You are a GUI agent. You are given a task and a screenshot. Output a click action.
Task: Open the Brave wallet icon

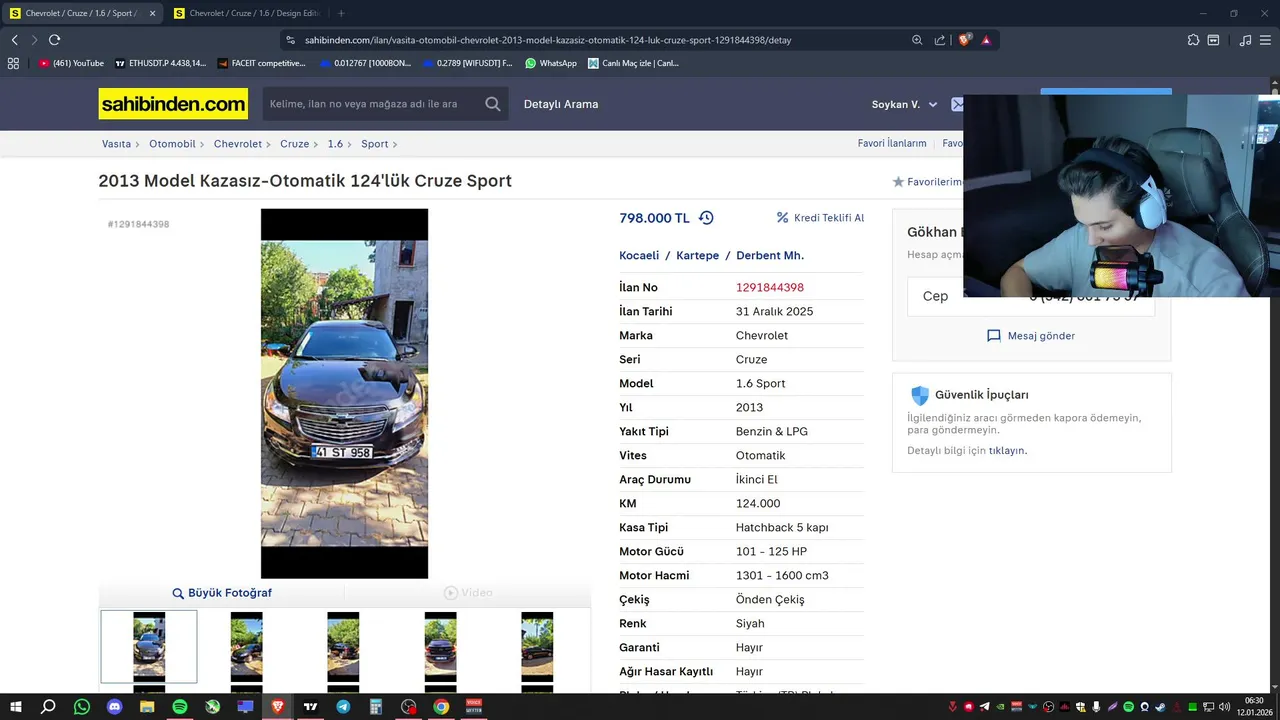pyautogui.click(x=1213, y=40)
